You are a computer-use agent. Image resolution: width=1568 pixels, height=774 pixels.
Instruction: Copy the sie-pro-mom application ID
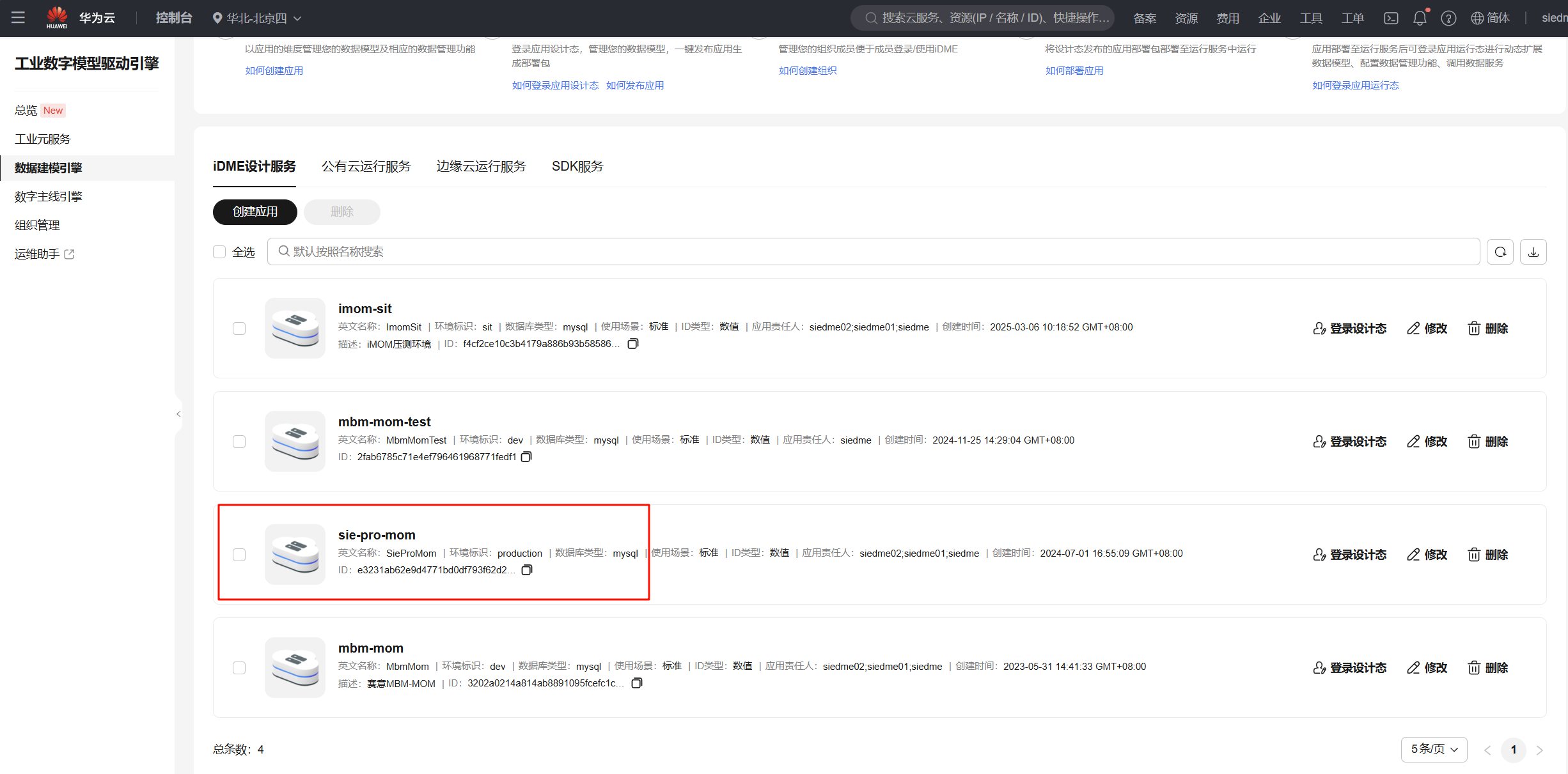click(526, 570)
